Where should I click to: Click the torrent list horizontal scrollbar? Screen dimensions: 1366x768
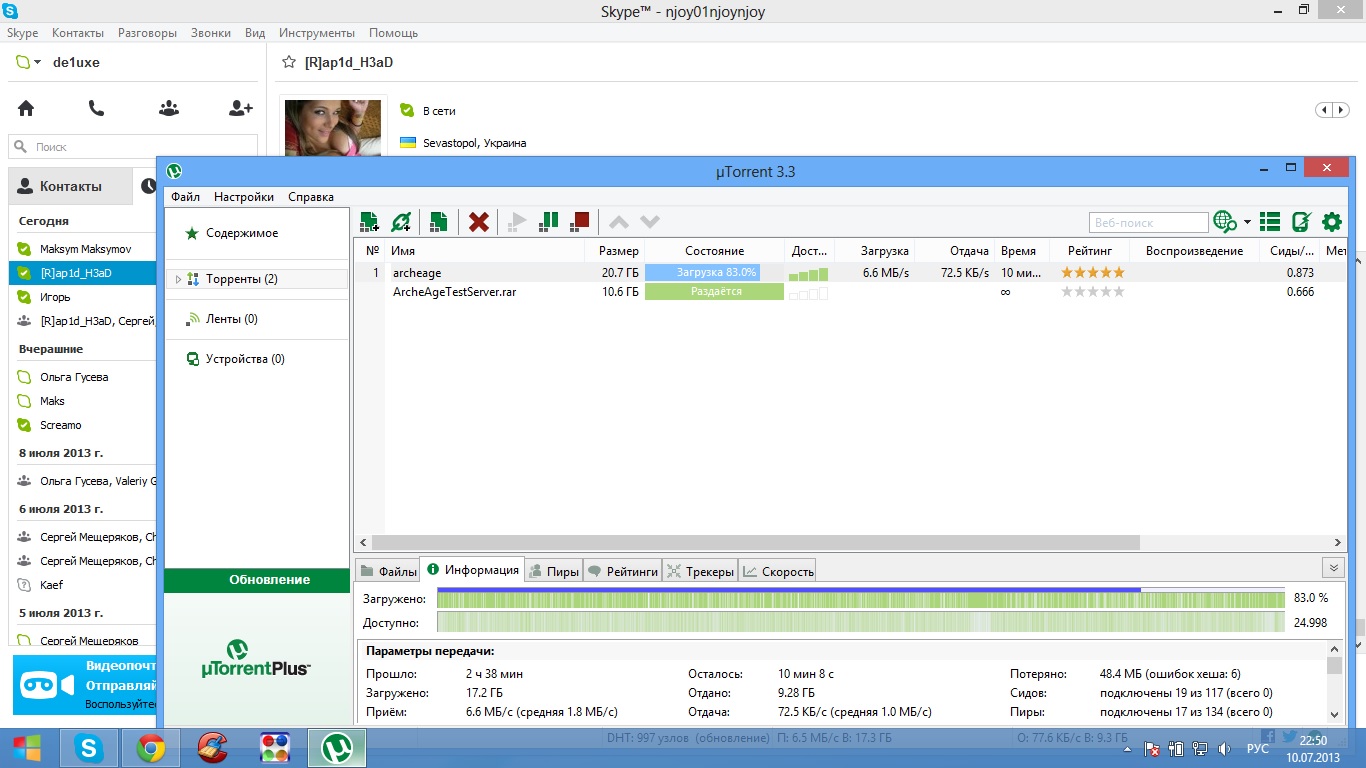click(x=756, y=542)
